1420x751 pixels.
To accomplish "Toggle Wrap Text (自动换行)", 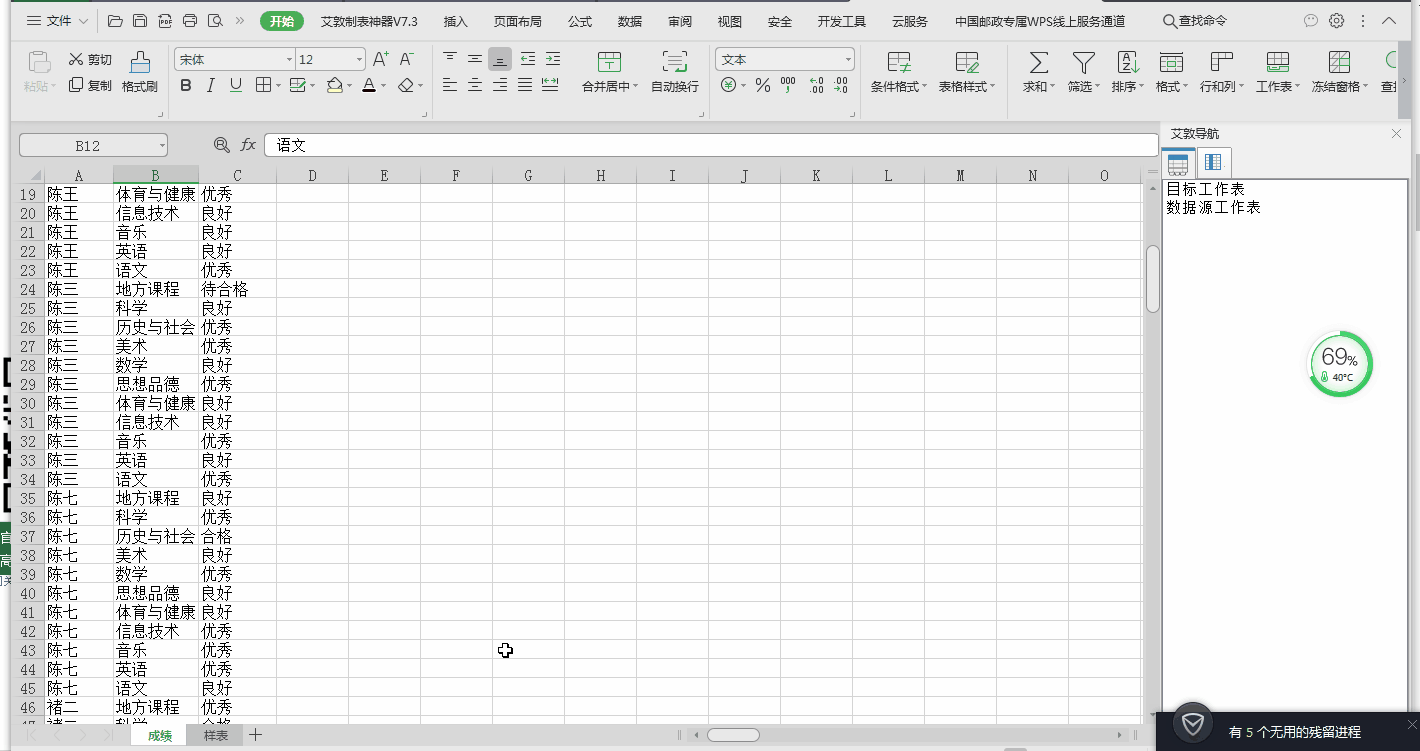I will coord(675,72).
